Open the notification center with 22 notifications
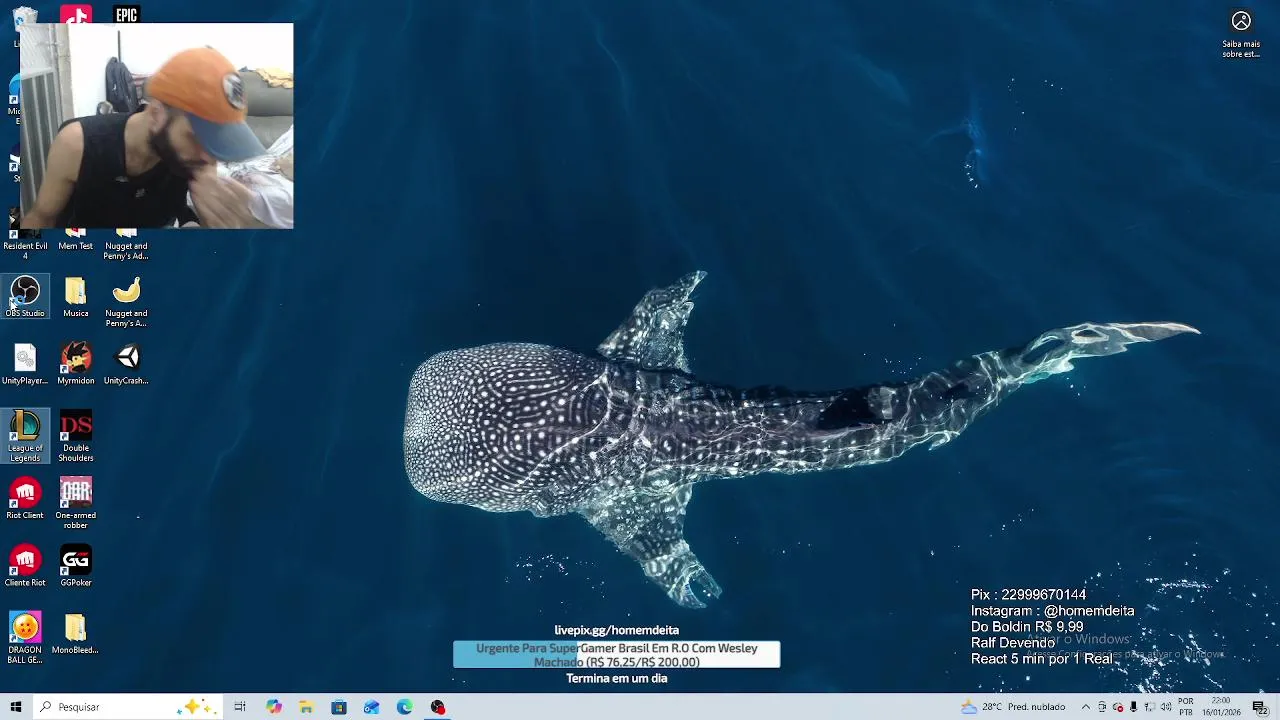1280x720 pixels. pos(1260,707)
